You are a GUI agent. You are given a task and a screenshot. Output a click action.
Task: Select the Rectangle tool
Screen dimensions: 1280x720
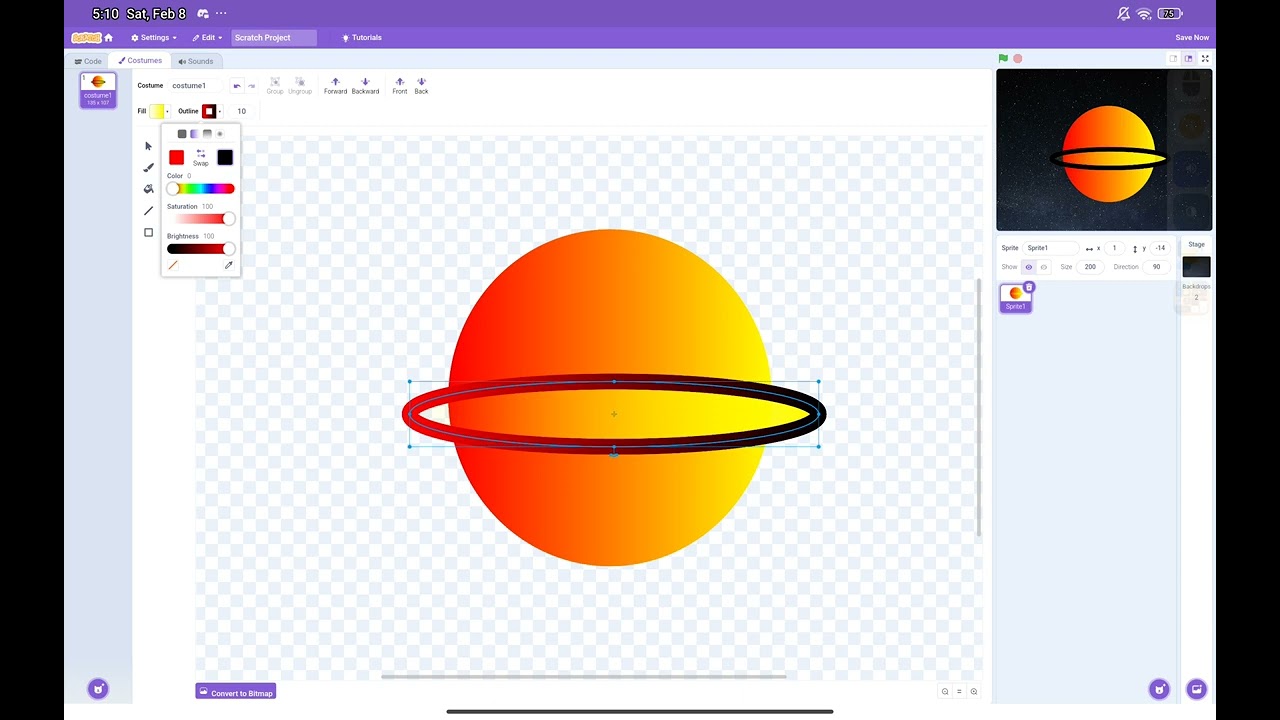pyautogui.click(x=148, y=233)
